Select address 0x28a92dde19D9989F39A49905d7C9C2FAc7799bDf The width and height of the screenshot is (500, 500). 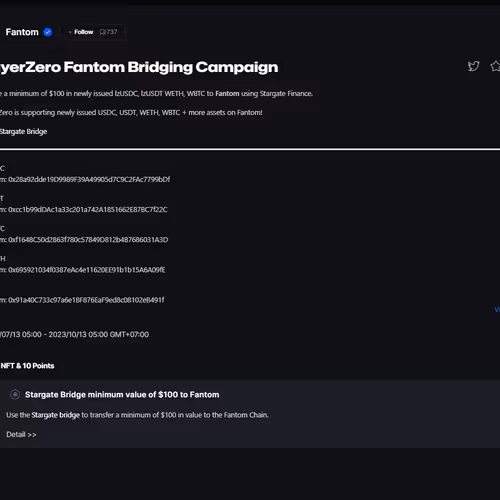(x=89, y=179)
